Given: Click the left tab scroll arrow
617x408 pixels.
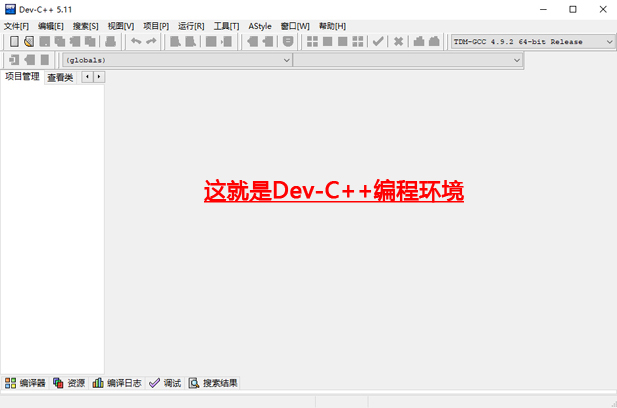Looking at the screenshot, I should pyautogui.click(x=87, y=77).
